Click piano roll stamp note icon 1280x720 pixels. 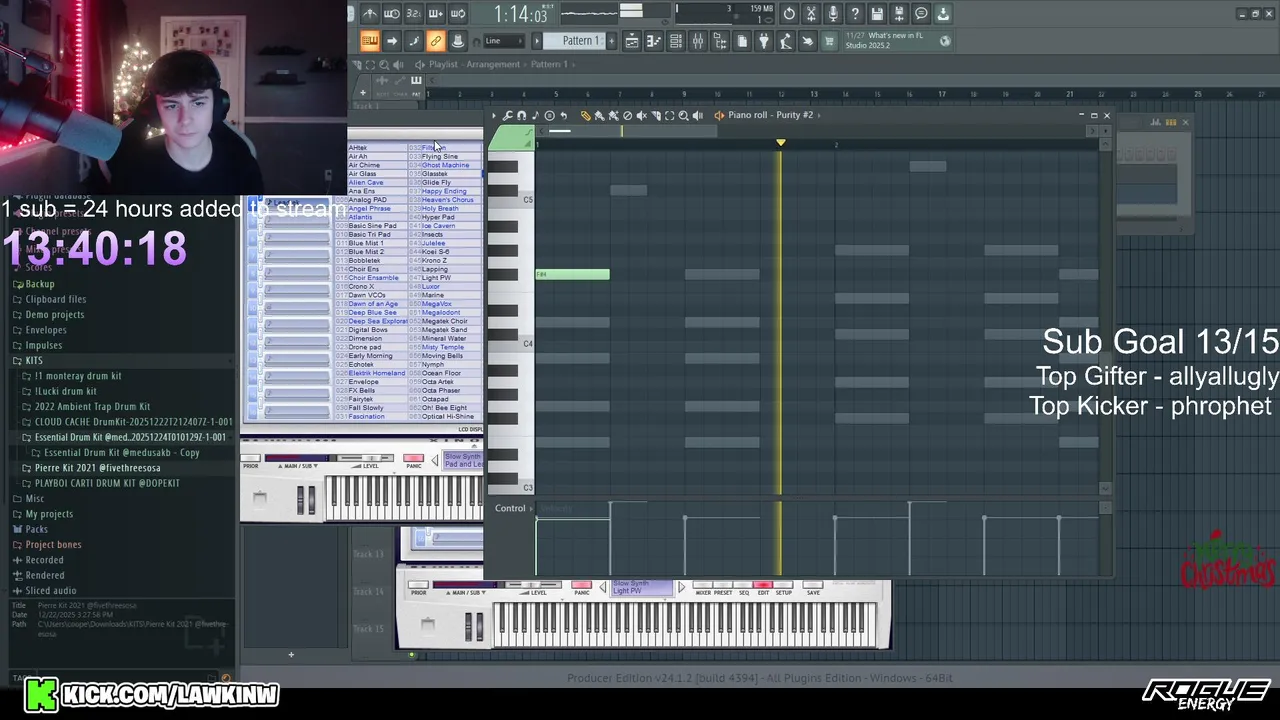point(536,116)
